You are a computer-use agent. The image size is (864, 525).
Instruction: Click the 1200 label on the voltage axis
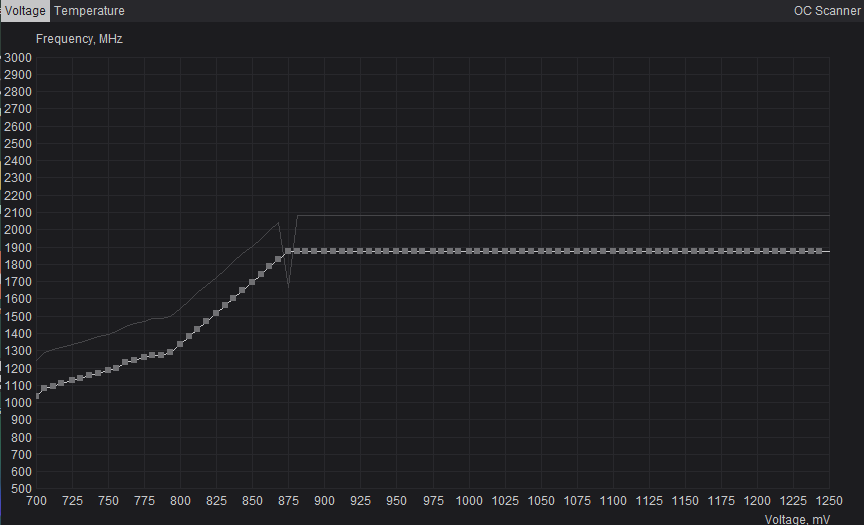pos(757,501)
